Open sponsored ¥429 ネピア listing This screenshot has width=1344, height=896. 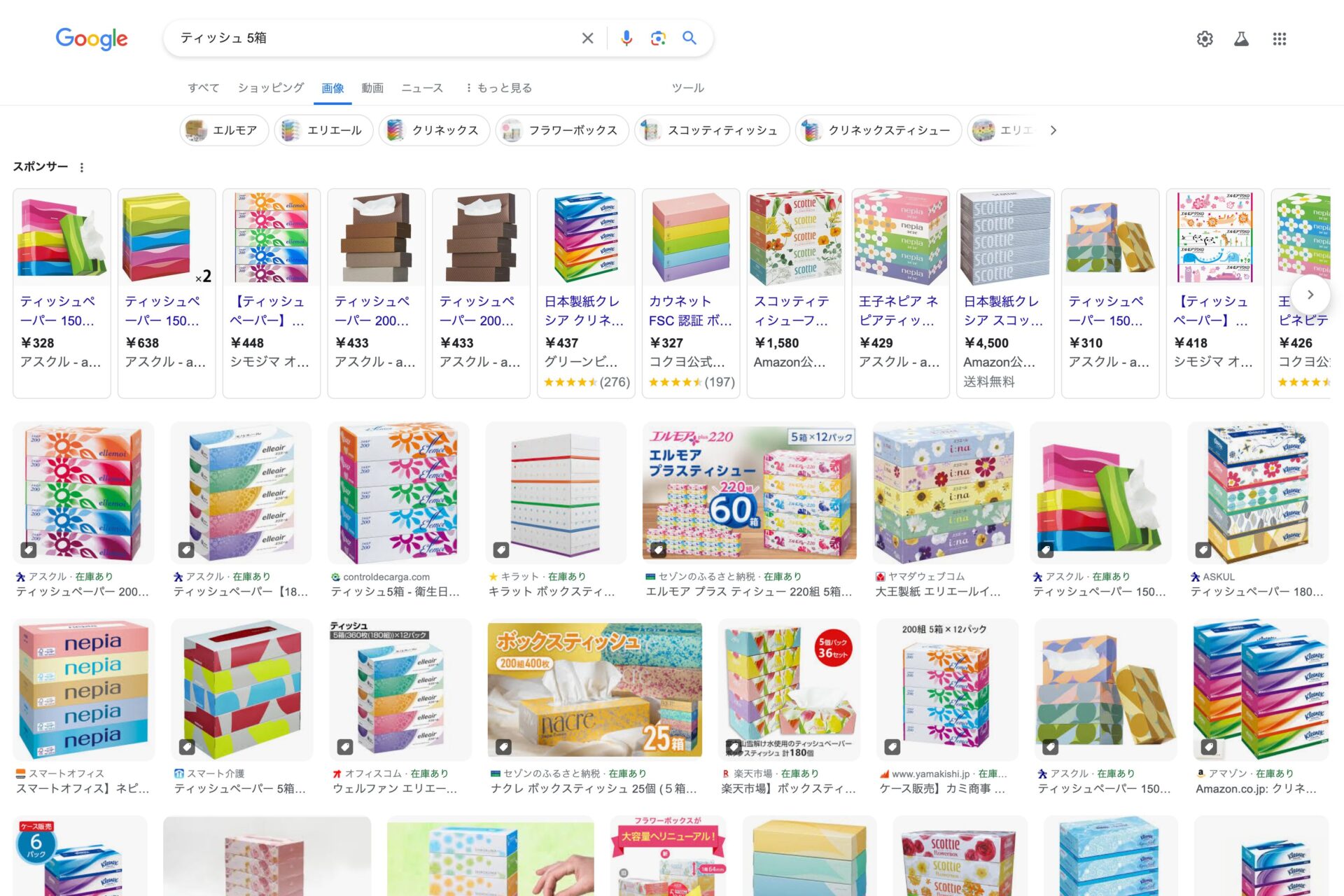point(901,293)
